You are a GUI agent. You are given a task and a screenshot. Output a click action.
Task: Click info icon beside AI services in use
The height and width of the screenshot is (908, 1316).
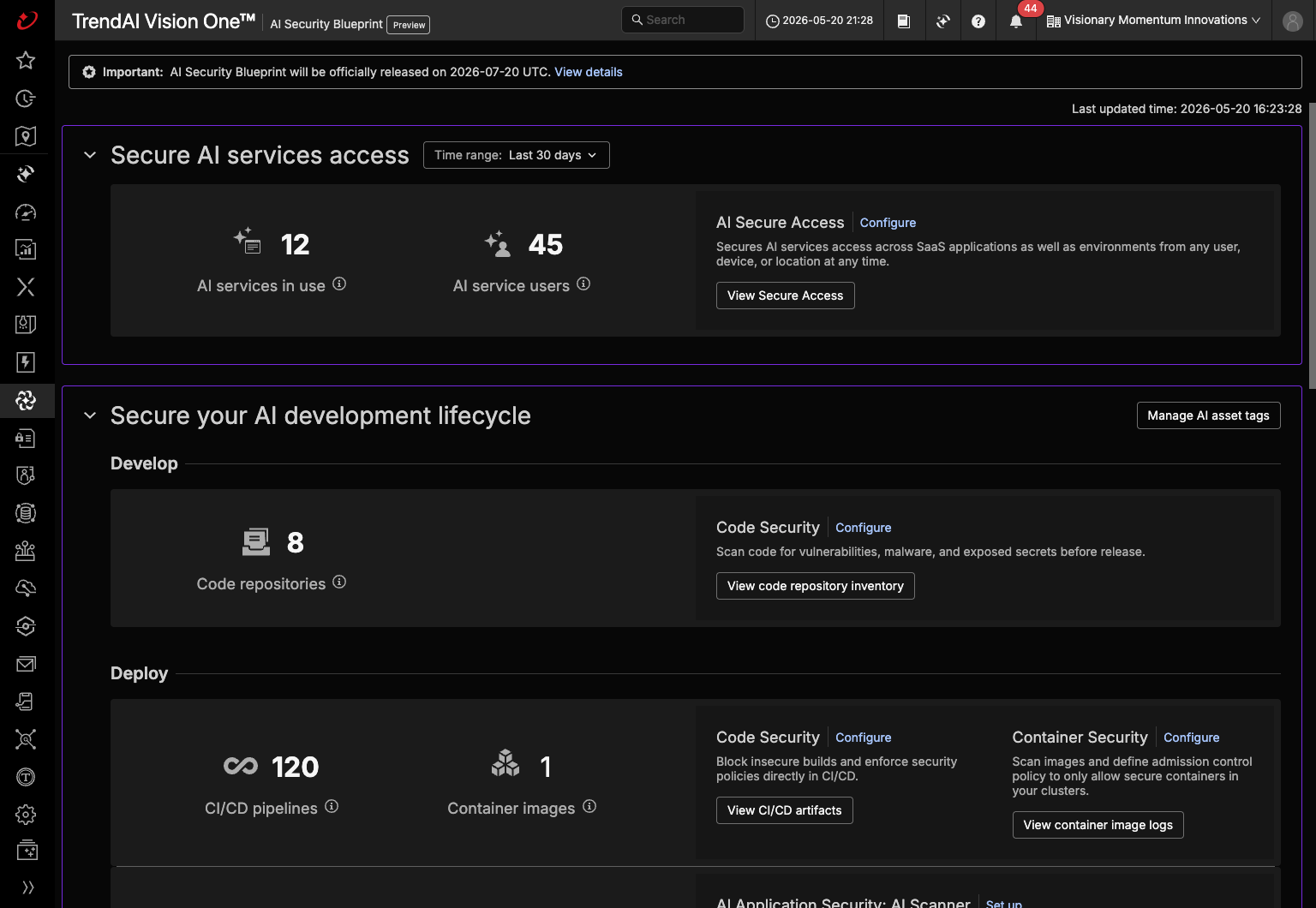[339, 284]
